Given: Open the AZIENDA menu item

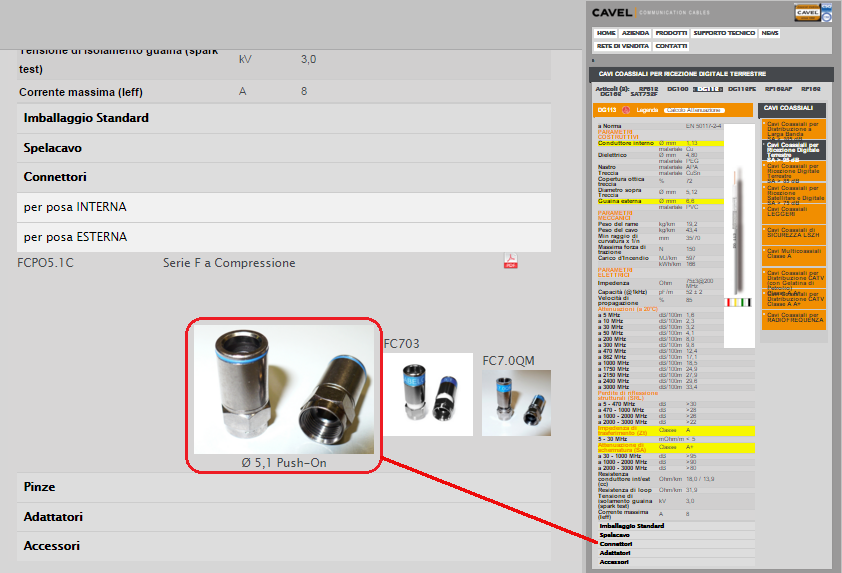Looking at the screenshot, I should 635,33.
